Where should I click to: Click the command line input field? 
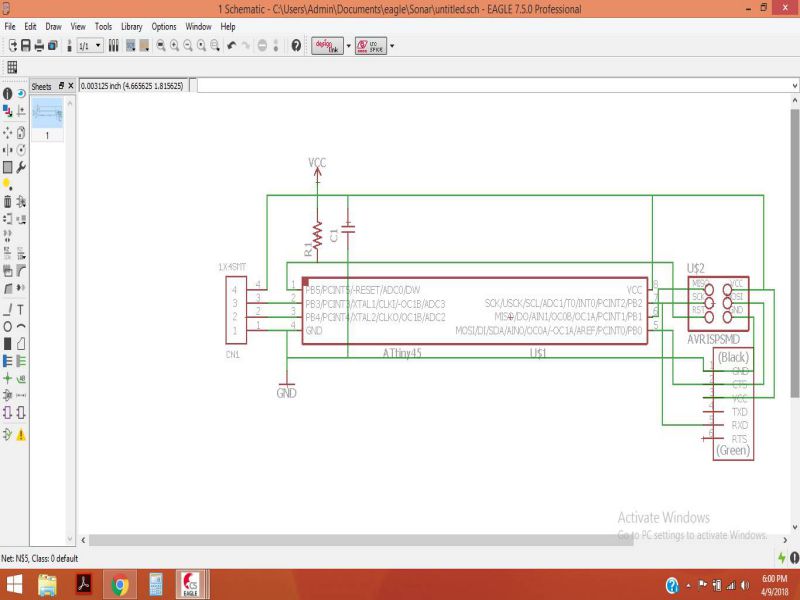coord(490,86)
